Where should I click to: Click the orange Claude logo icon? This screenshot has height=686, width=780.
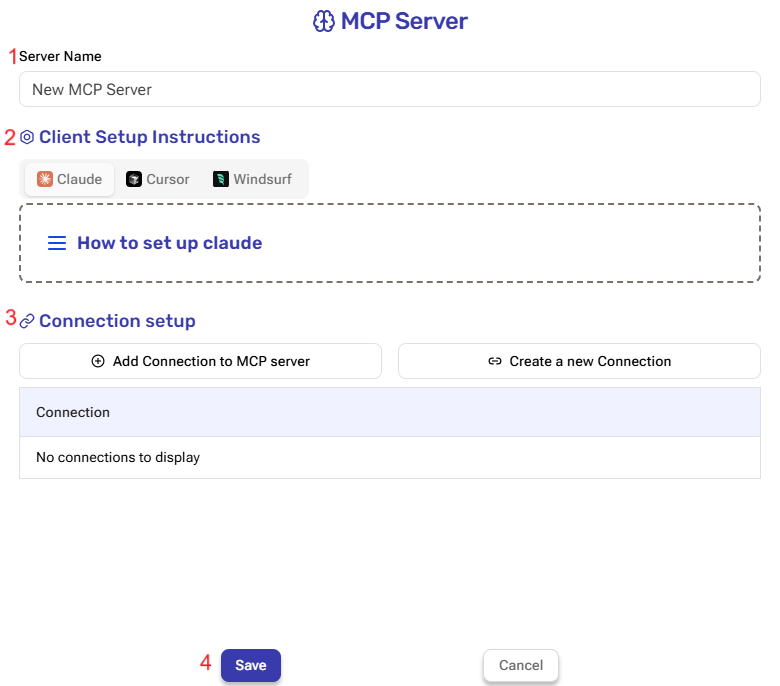coord(45,179)
